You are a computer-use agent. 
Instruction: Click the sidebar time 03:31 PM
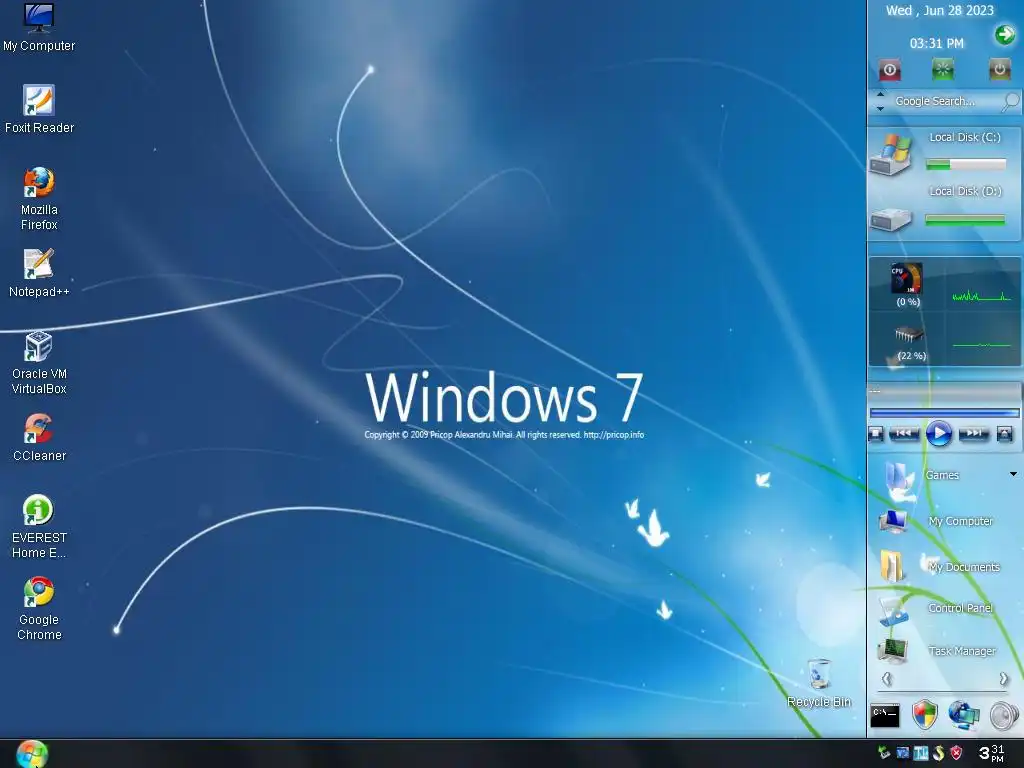(x=936, y=43)
